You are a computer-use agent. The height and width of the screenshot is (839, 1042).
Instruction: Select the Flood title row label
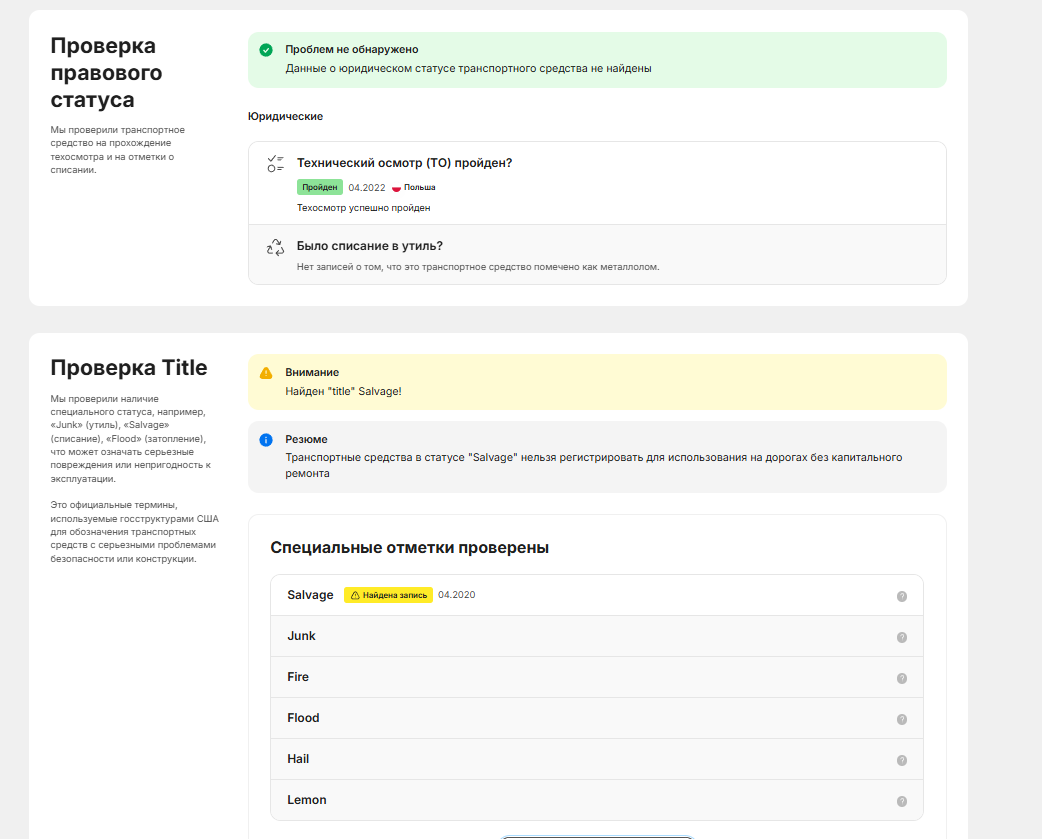tap(303, 718)
